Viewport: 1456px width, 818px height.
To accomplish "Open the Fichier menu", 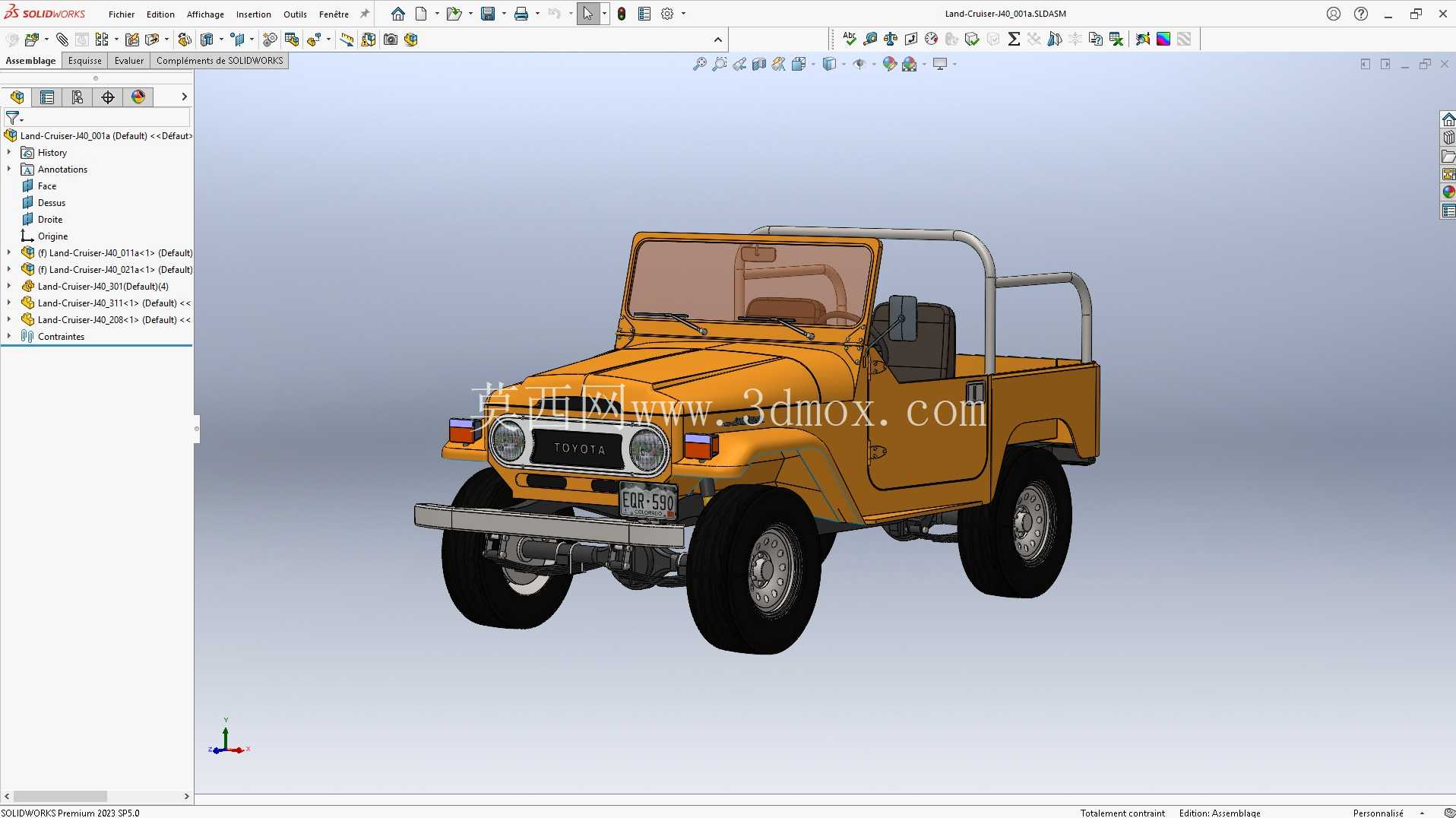I will pyautogui.click(x=122, y=14).
